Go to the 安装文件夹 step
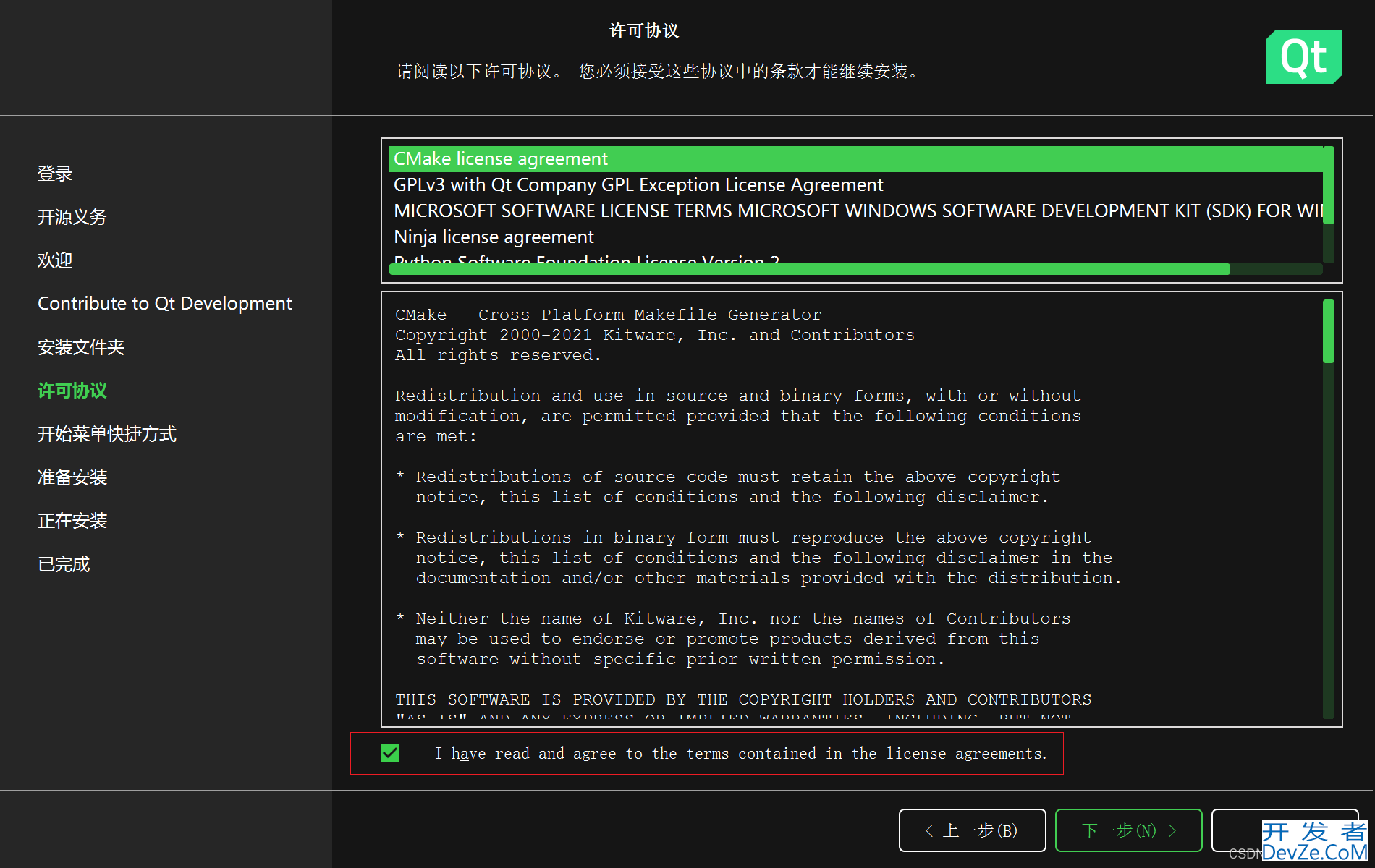Image resolution: width=1375 pixels, height=868 pixels. pos(81,347)
